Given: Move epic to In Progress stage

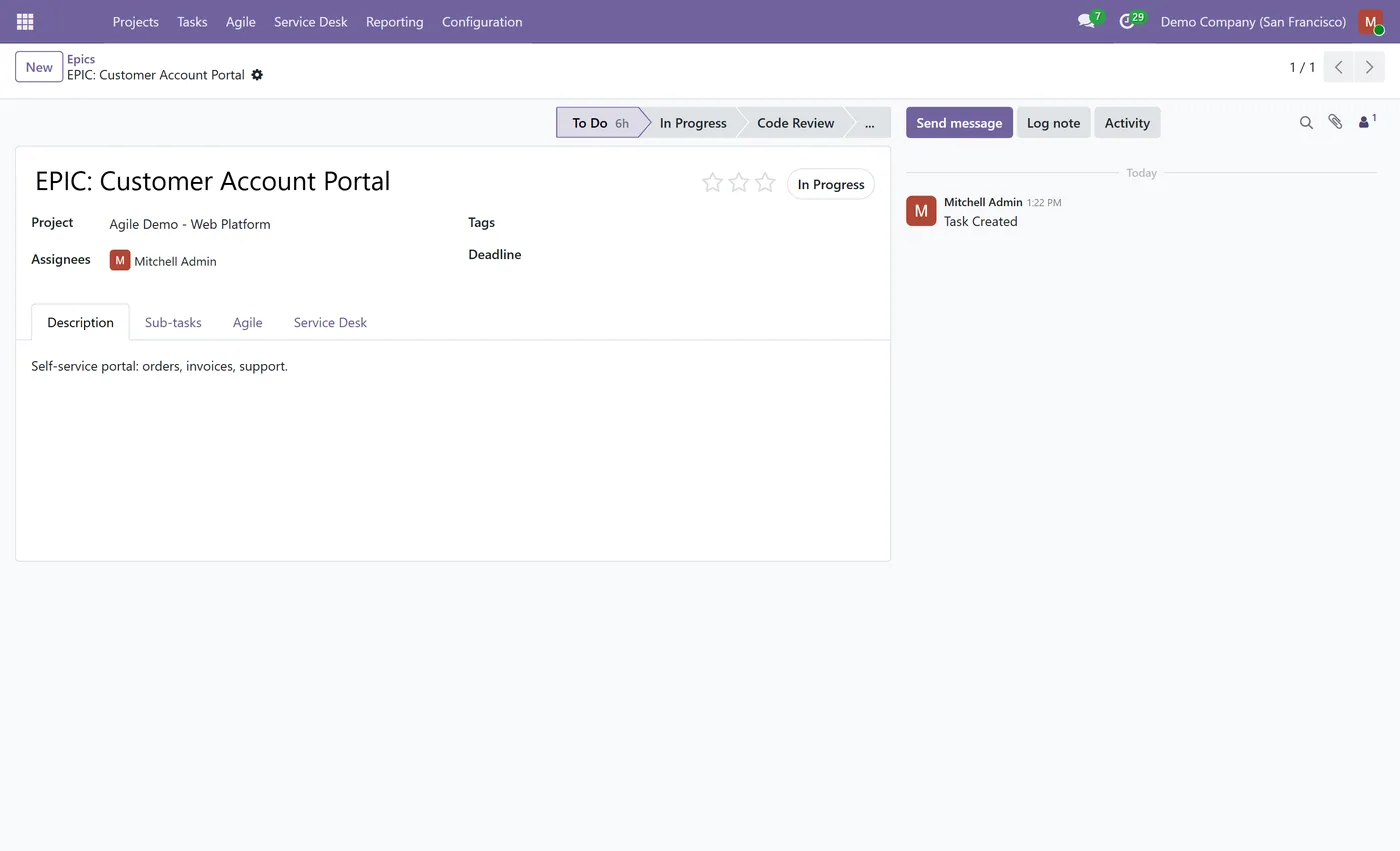Looking at the screenshot, I should pos(693,123).
